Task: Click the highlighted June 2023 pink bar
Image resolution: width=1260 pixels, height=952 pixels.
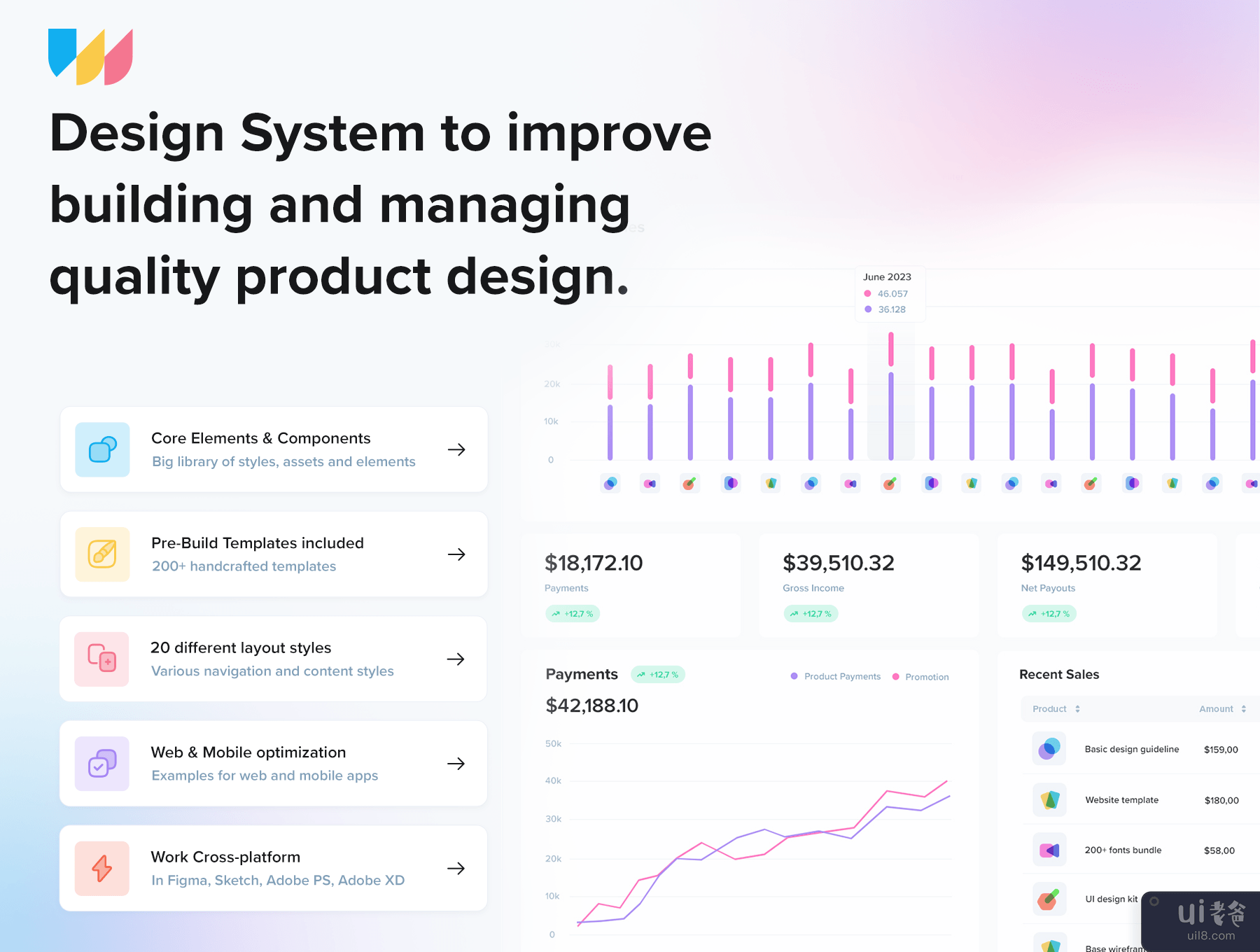Action: click(x=890, y=349)
